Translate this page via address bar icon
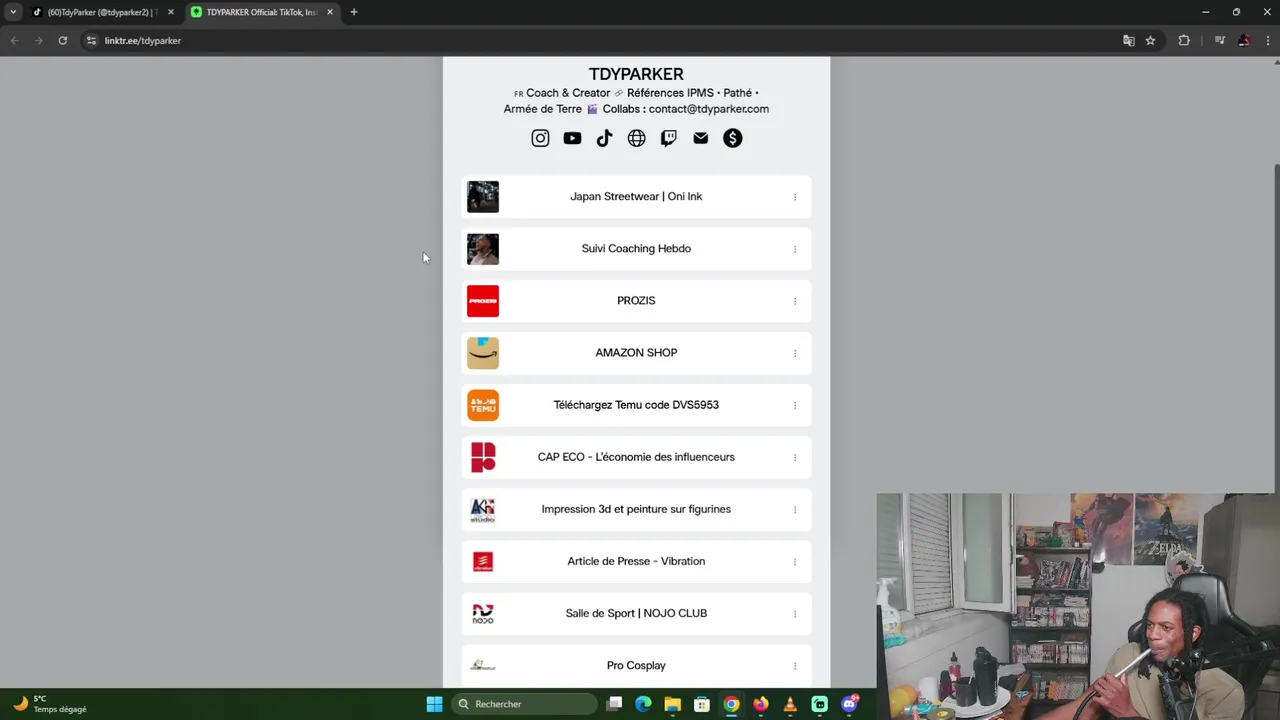The image size is (1280, 720). [1128, 40]
